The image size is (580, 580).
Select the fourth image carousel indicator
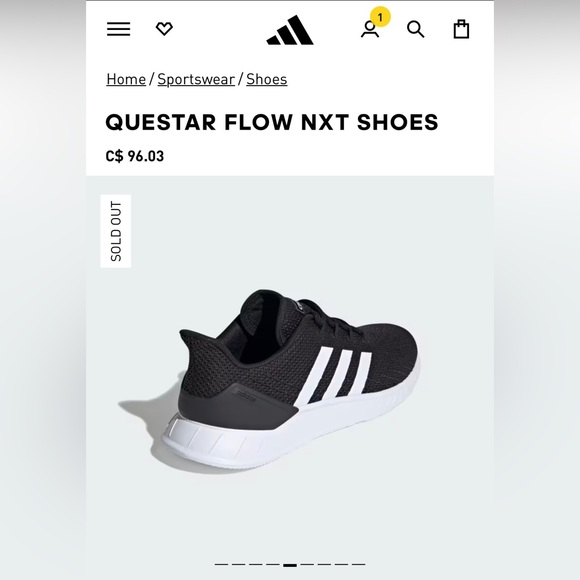click(273, 564)
